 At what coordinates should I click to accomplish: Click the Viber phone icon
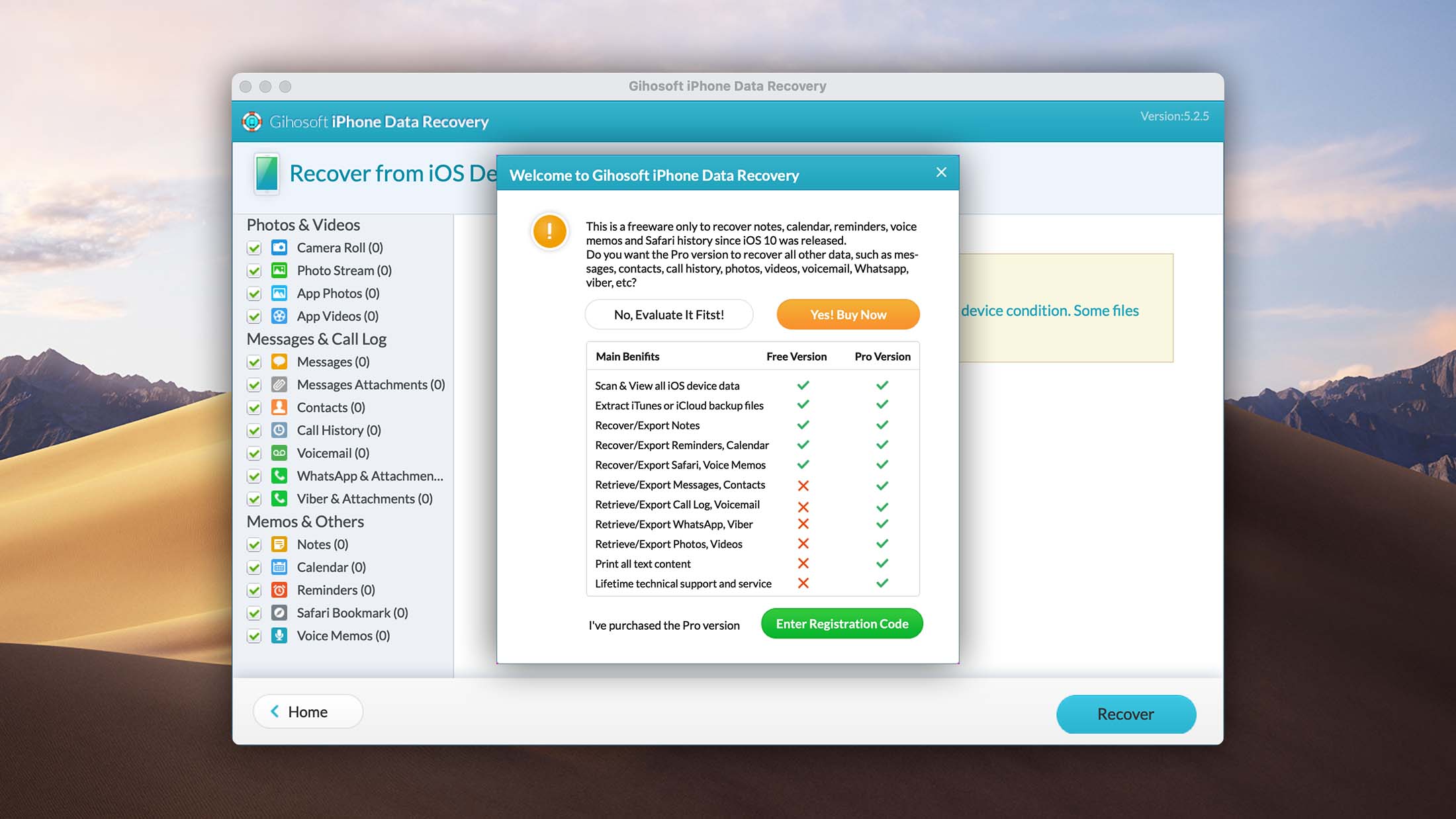click(279, 499)
